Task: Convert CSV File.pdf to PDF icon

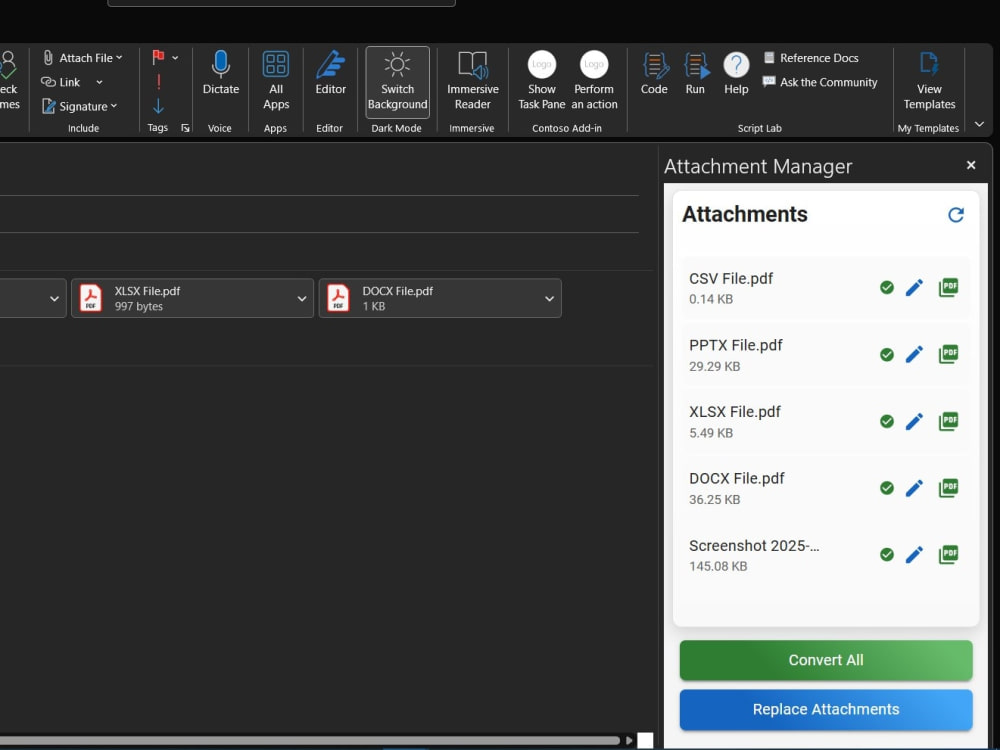Action: [948, 287]
